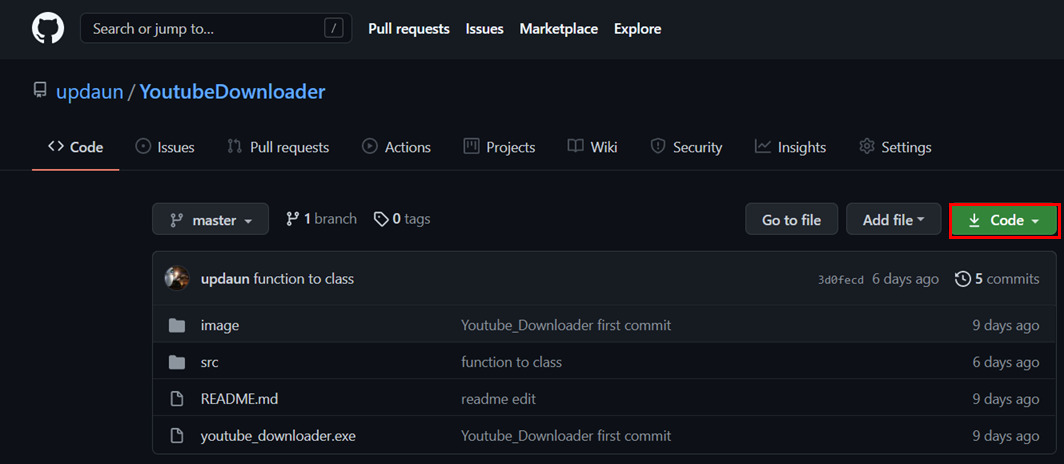Switch to the Security tab
Viewport: 1064px width, 464px height.
coord(686,147)
